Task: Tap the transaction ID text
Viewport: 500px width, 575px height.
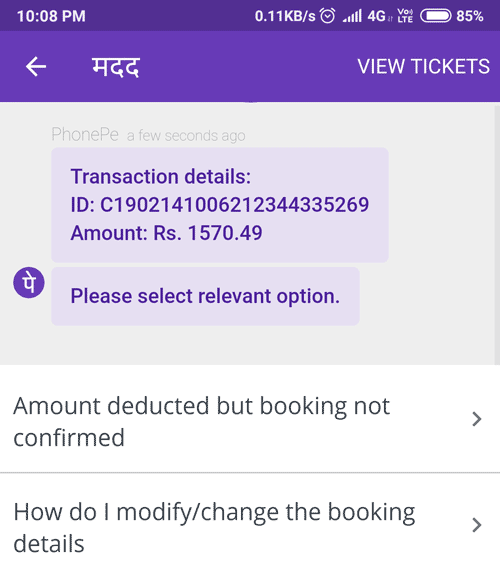Action: pos(220,204)
